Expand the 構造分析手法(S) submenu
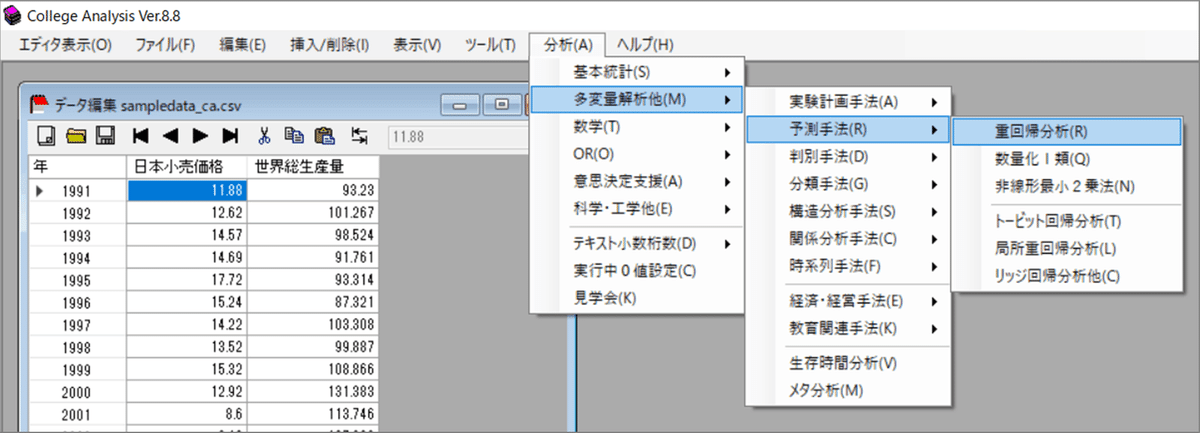Viewport: 1200px width, 433px height. [x=848, y=211]
